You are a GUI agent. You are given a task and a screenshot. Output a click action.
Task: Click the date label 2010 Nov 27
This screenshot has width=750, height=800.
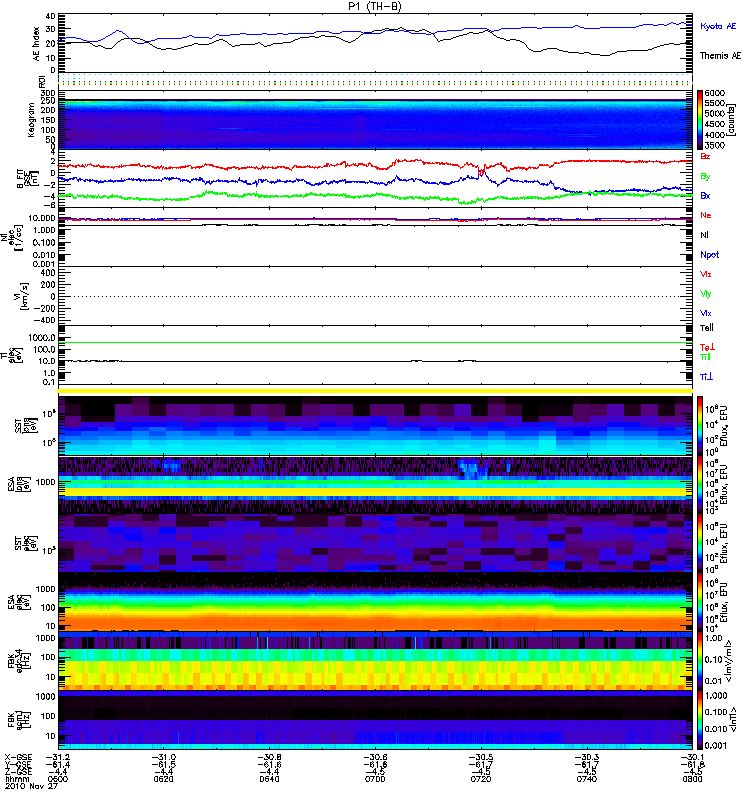point(31,786)
